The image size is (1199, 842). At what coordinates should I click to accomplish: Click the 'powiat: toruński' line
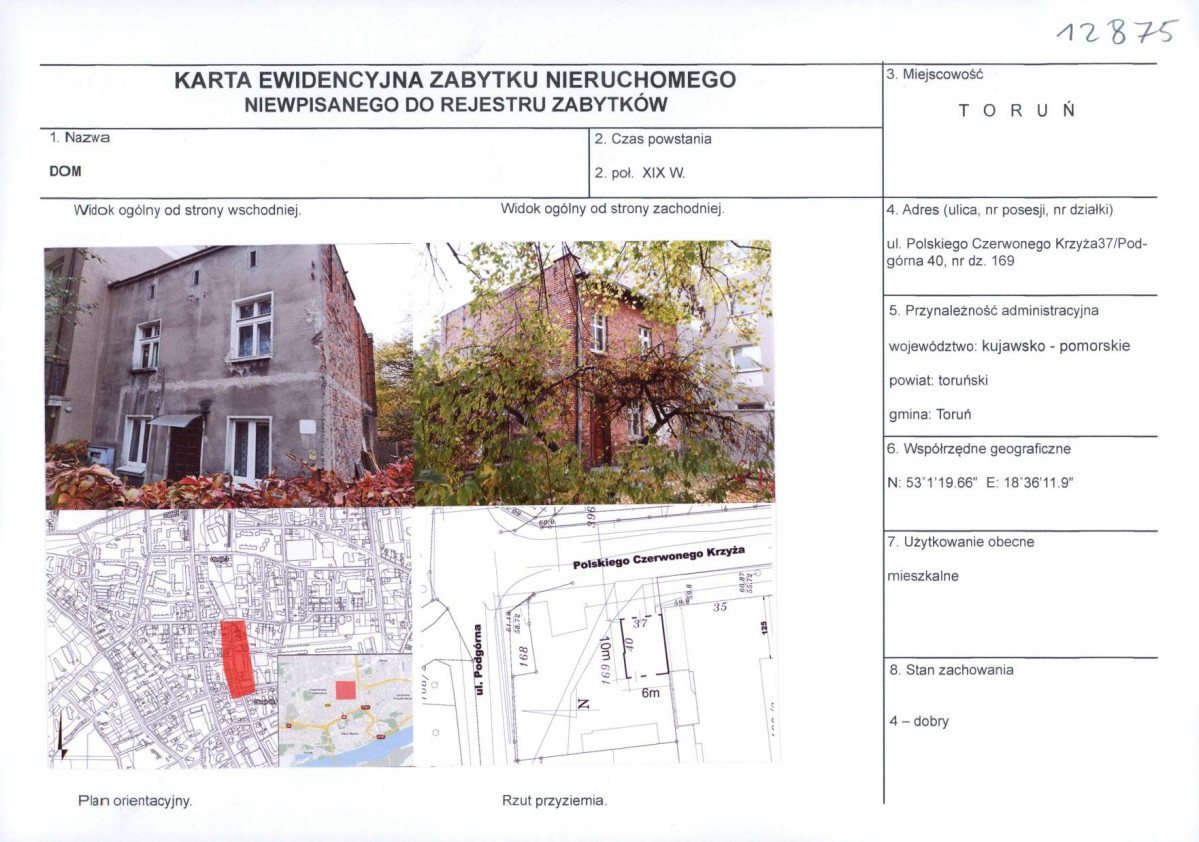[x=938, y=380]
